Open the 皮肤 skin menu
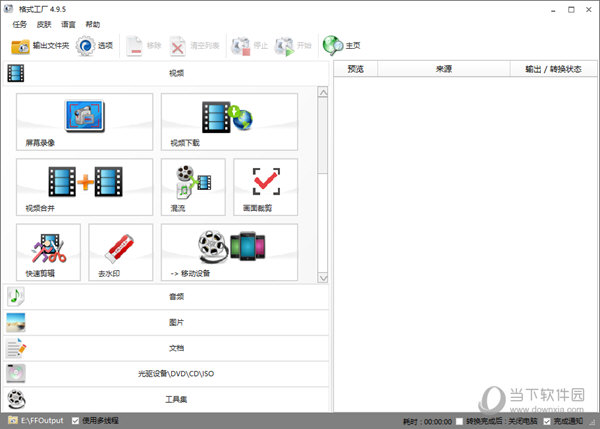The image size is (600, 429). [x=44, y=24]
